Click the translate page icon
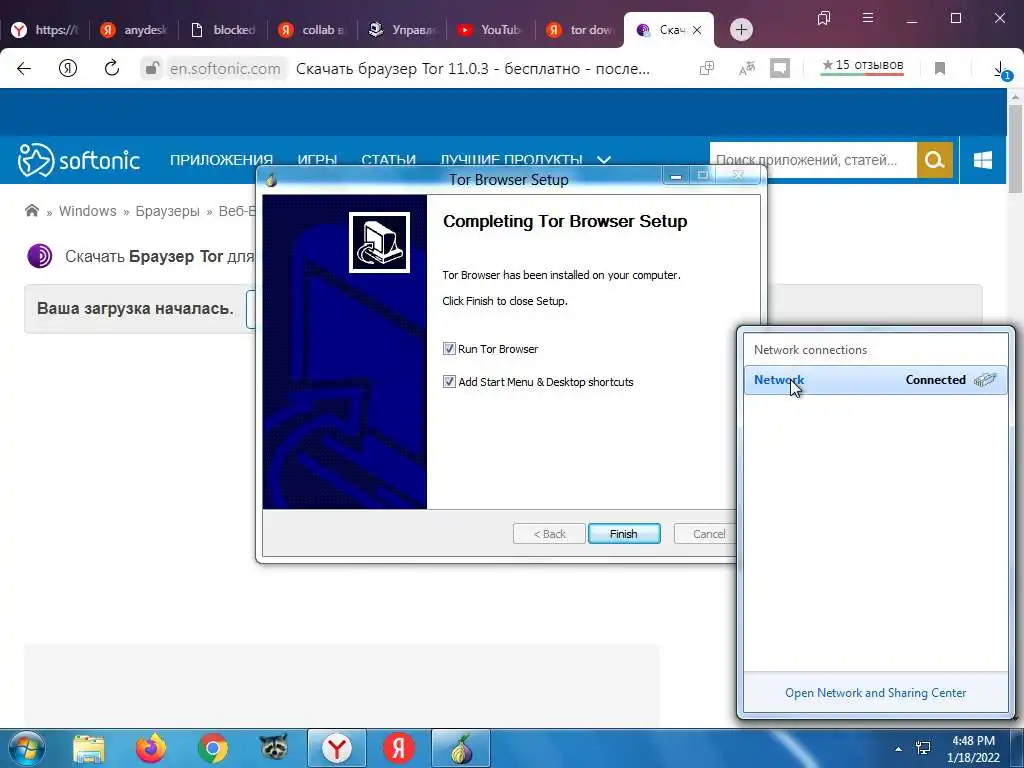 (746, 68)
